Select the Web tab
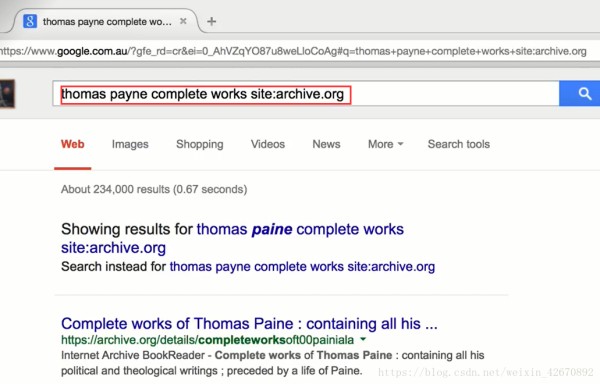Image resolution: width=600 pixels, height=384 pixels. click(x=72, y=144)
